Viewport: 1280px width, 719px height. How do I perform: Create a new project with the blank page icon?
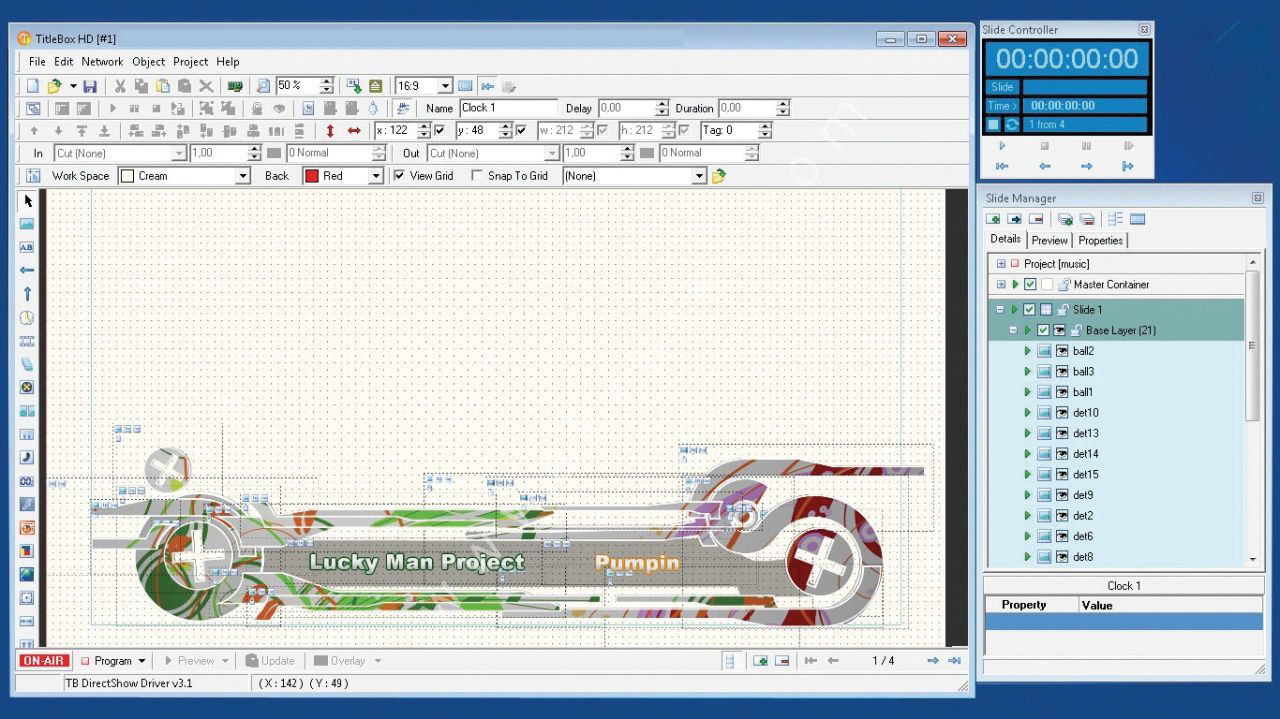(x=33, y=87)
